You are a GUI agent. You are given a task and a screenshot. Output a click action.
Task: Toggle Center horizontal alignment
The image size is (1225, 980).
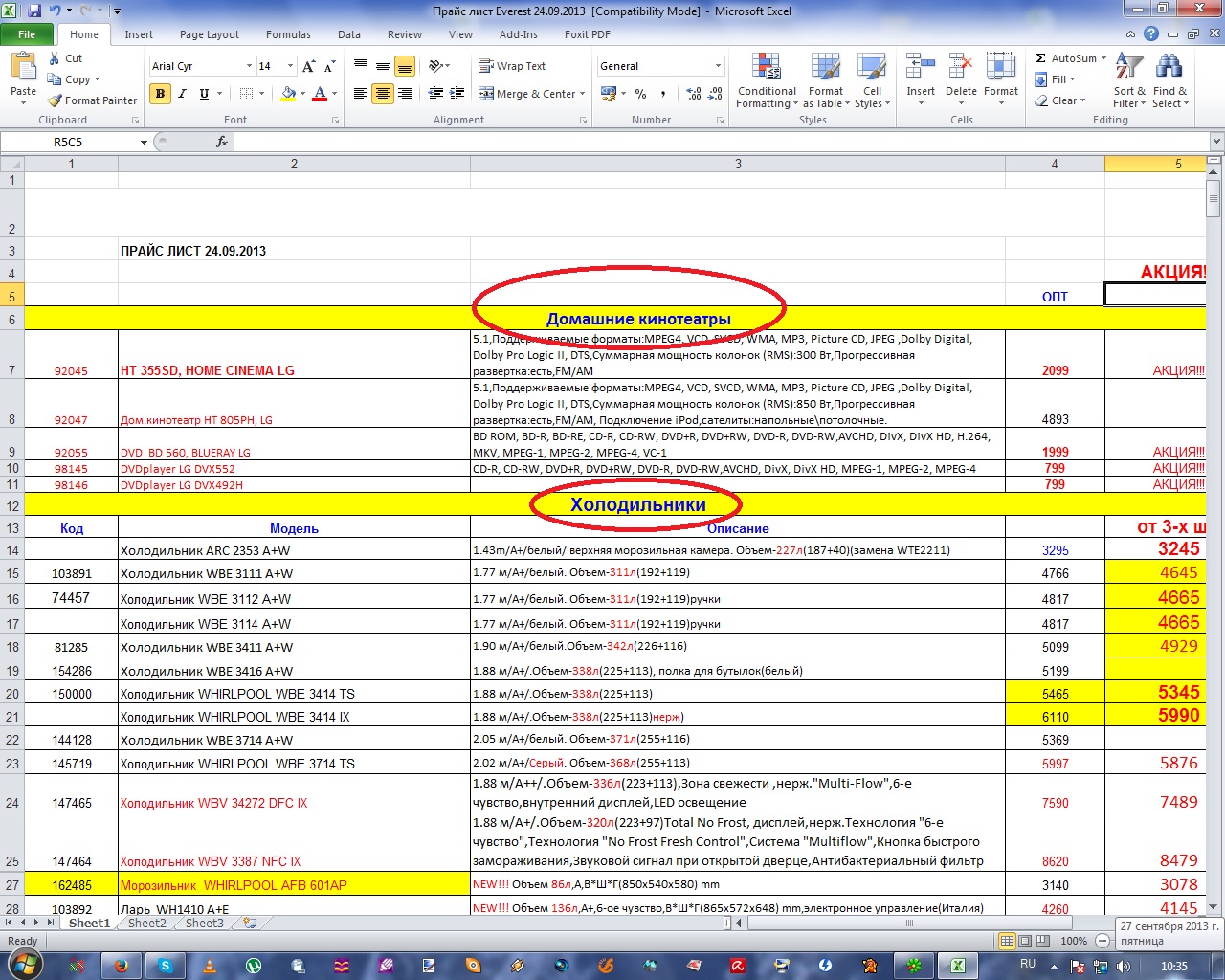point(383,94)
